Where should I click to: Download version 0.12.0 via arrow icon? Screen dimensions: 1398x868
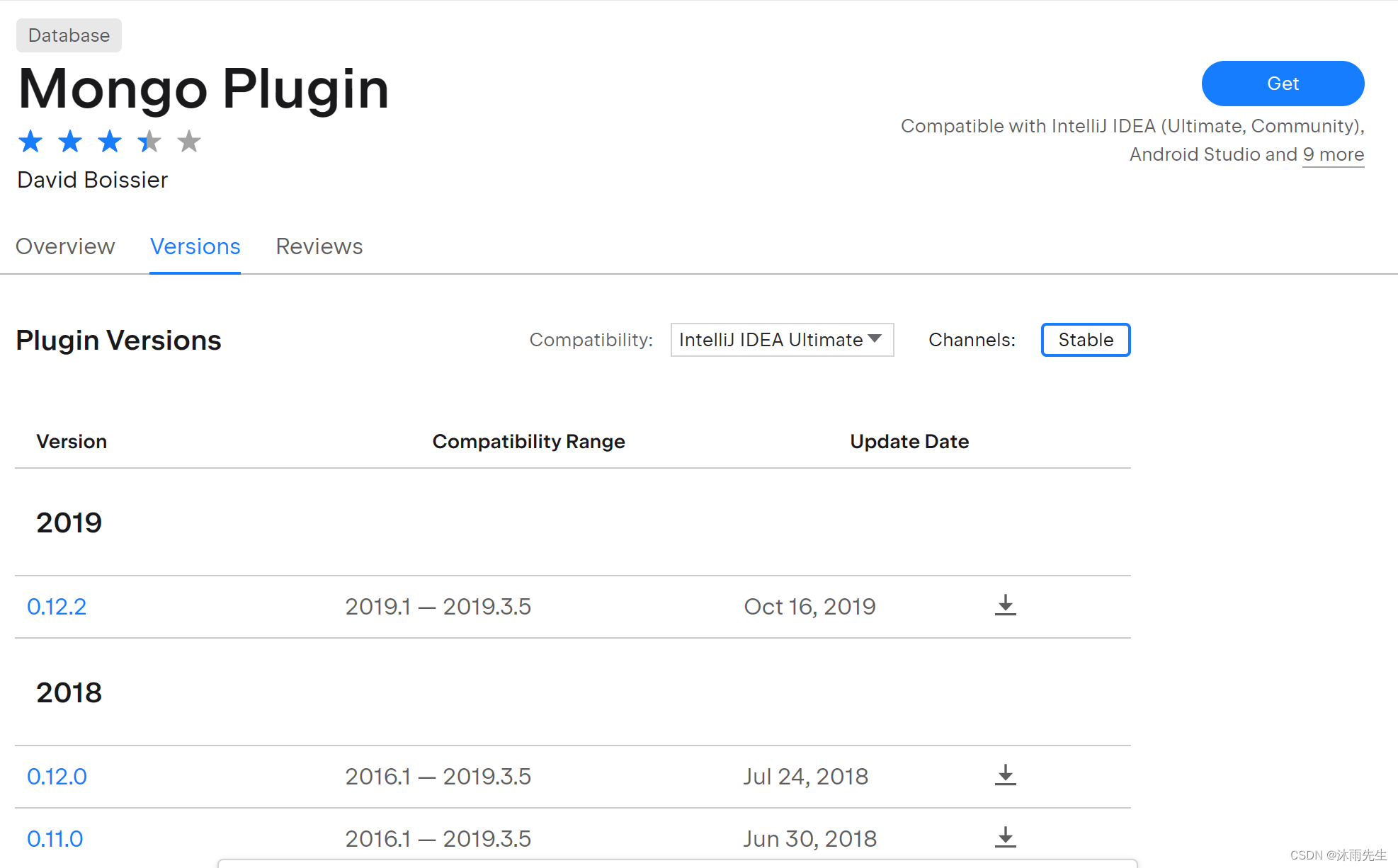point(1005,775)
